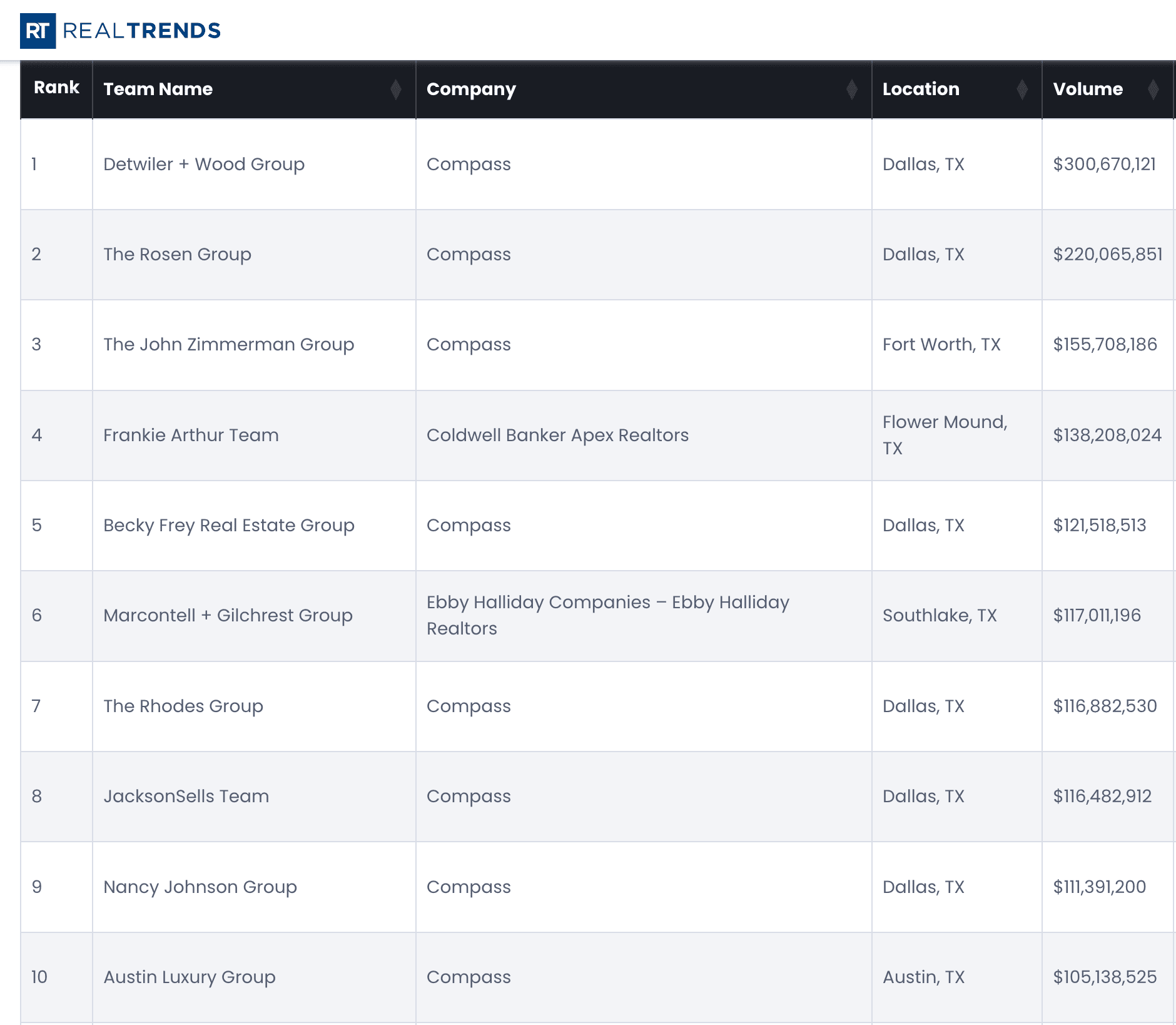The width and height of the screenshot is (1176, 1025).
Task: Click Dallas, TX in JacksonSells Team row
Action: click(x=923, y=797)
